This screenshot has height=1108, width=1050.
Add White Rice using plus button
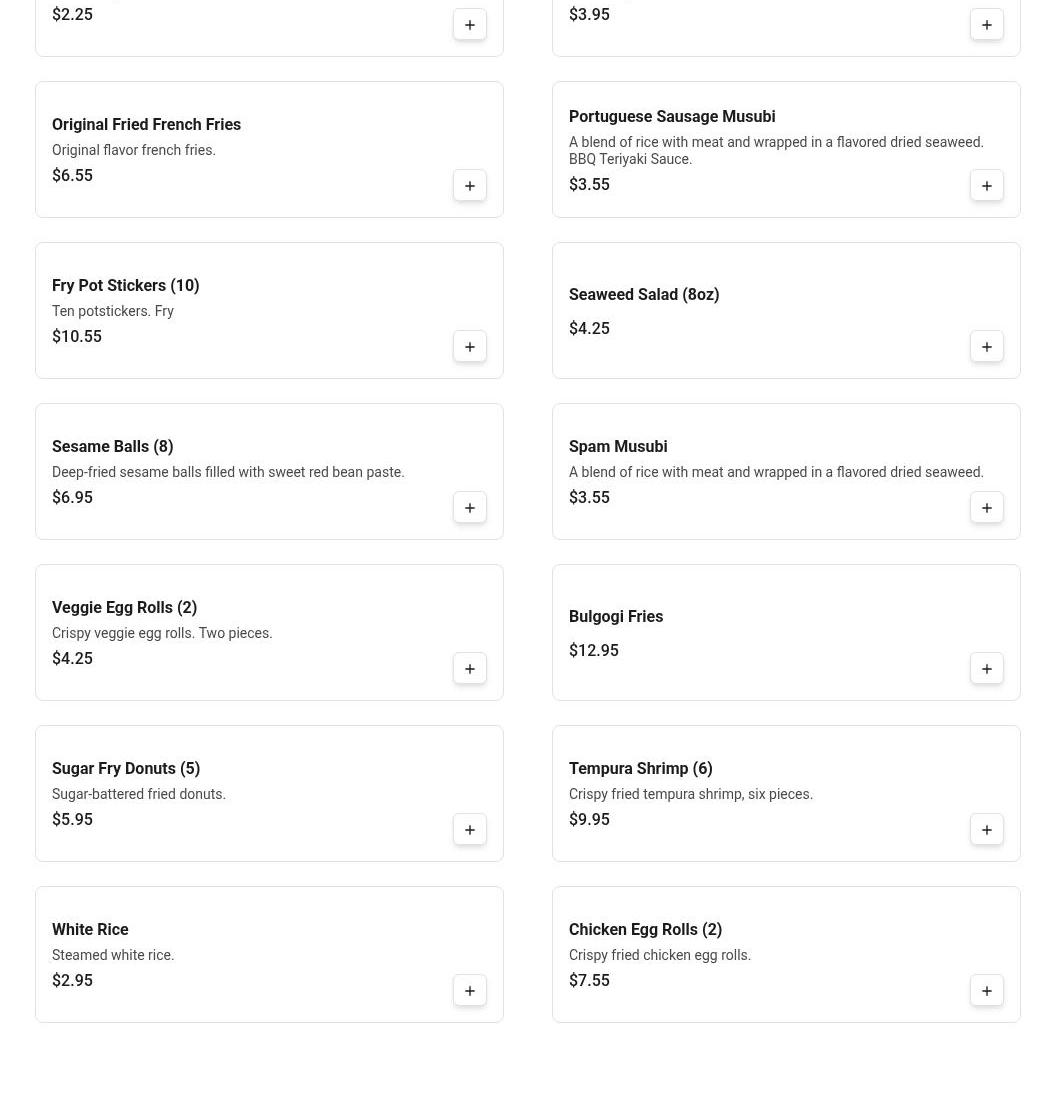click(x=470, y=991)
